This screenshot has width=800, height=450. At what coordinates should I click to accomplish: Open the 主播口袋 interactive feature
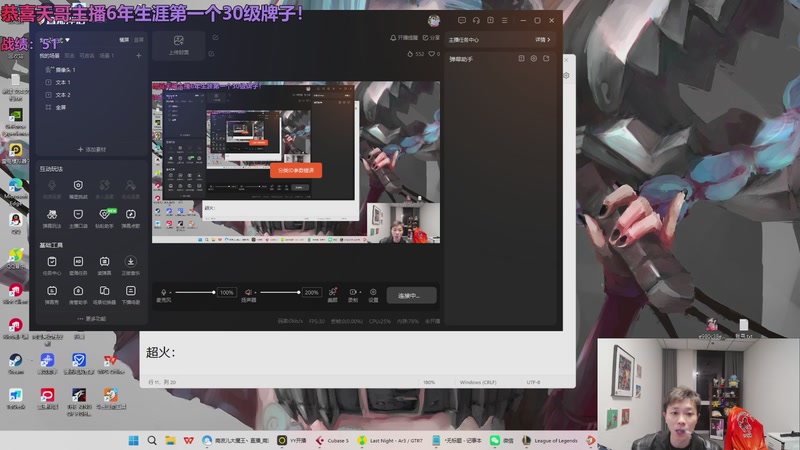pyautogui.click(x=78, y=218)
